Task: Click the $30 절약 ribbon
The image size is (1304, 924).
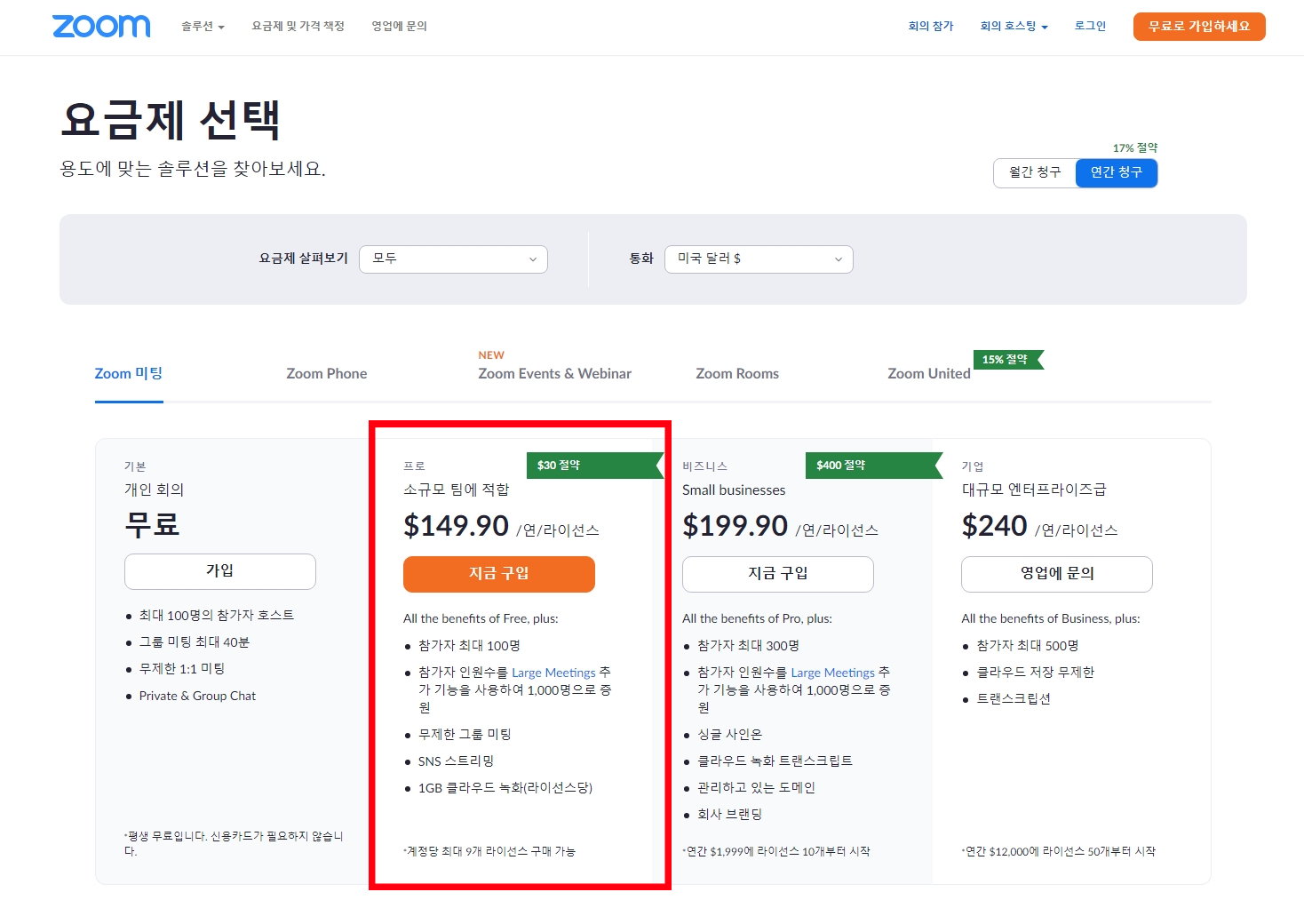Action: tap(594, 466)
